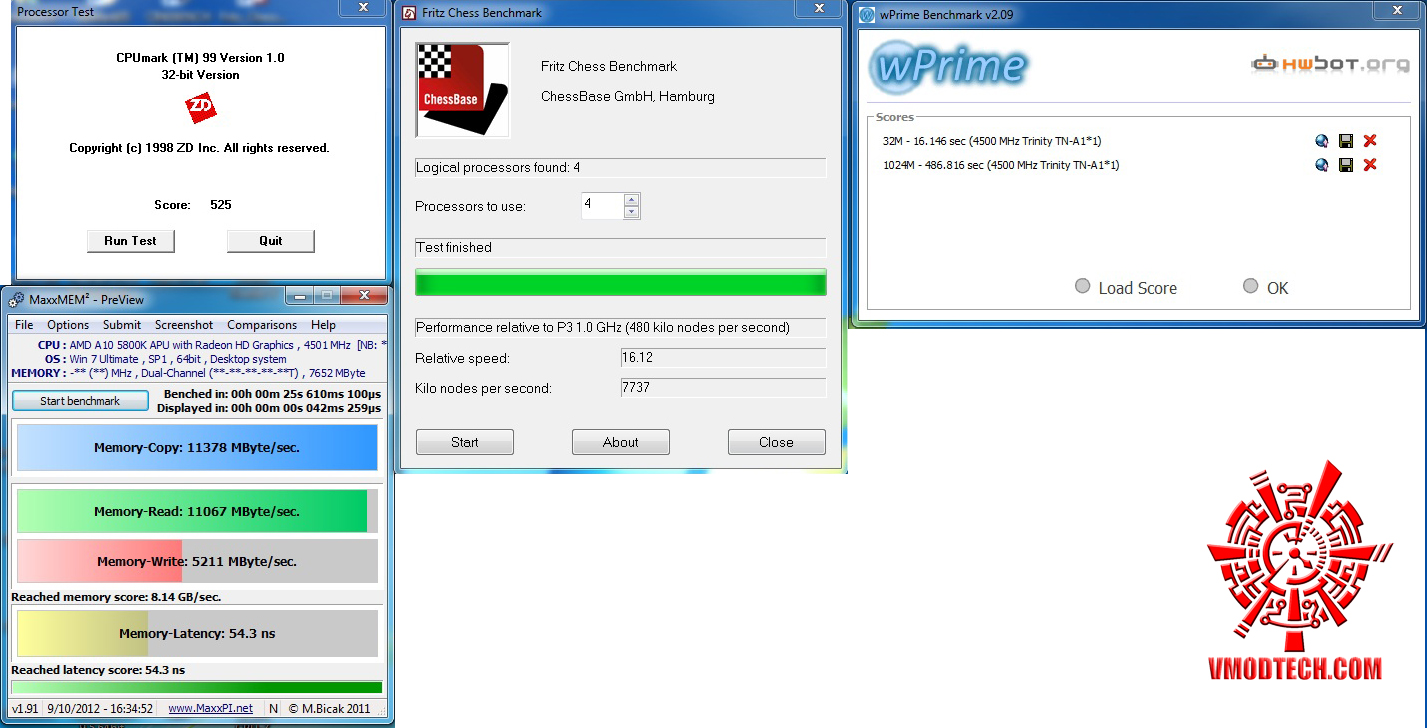
Task: Click the Memory-Write result bar
Action: coord(197,561)
